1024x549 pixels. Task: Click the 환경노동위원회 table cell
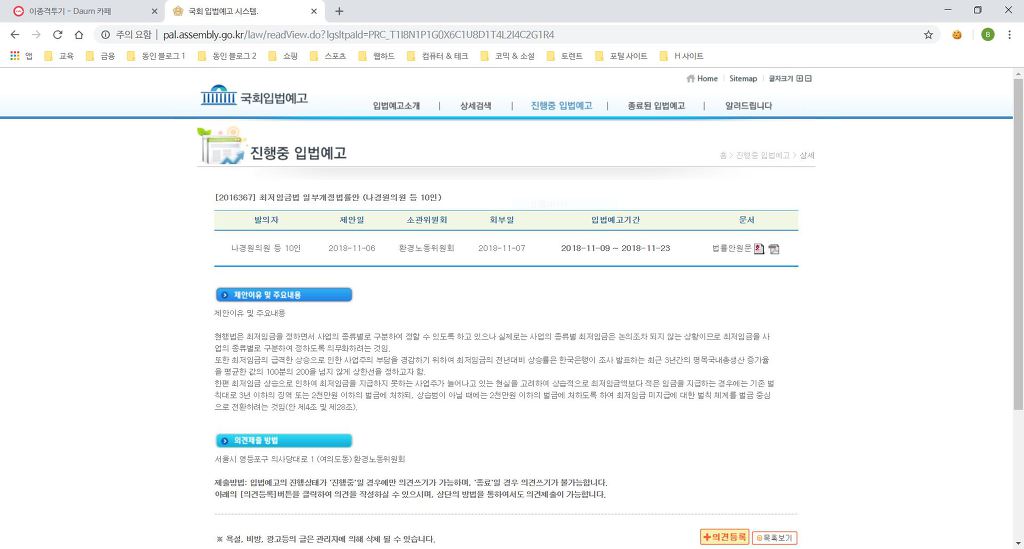point(426,248)
